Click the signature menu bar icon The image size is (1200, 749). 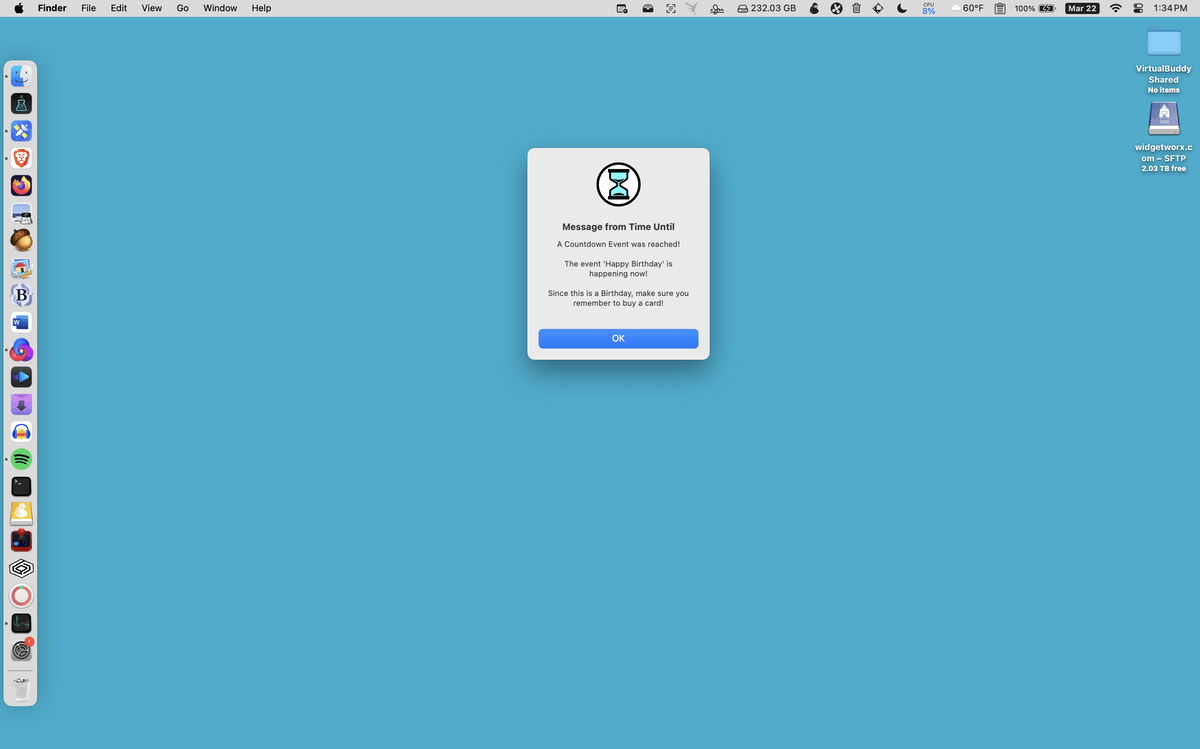pyautogui.click(x=717, y=8)
